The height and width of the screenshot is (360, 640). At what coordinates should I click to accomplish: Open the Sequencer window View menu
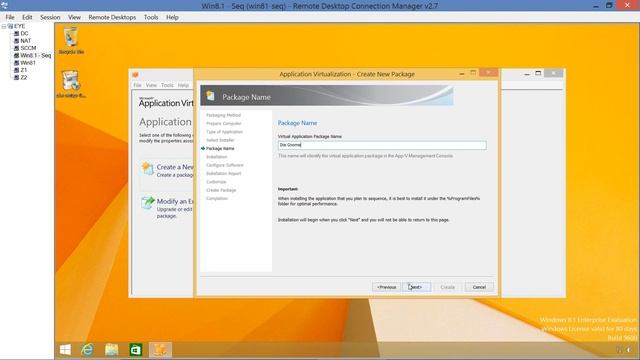pyautogui.click(x=151, y=85)
